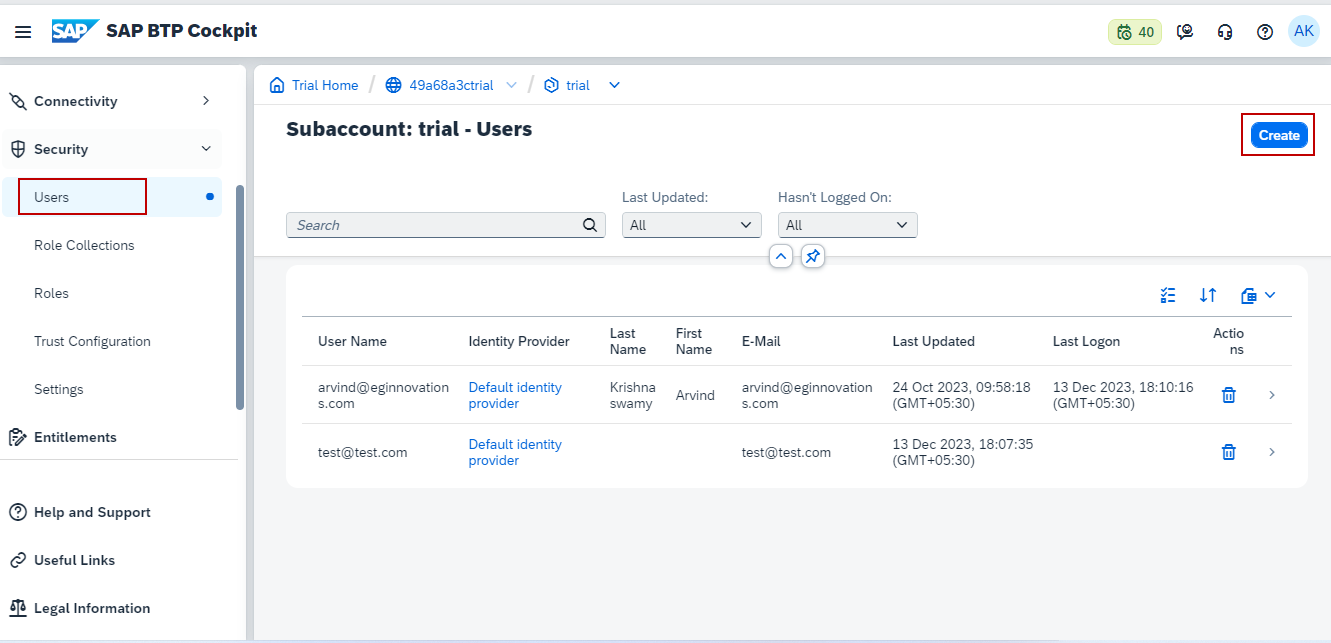Open the table export icon
Viewport: 1331px width, 643px height.
[1248, 295]
